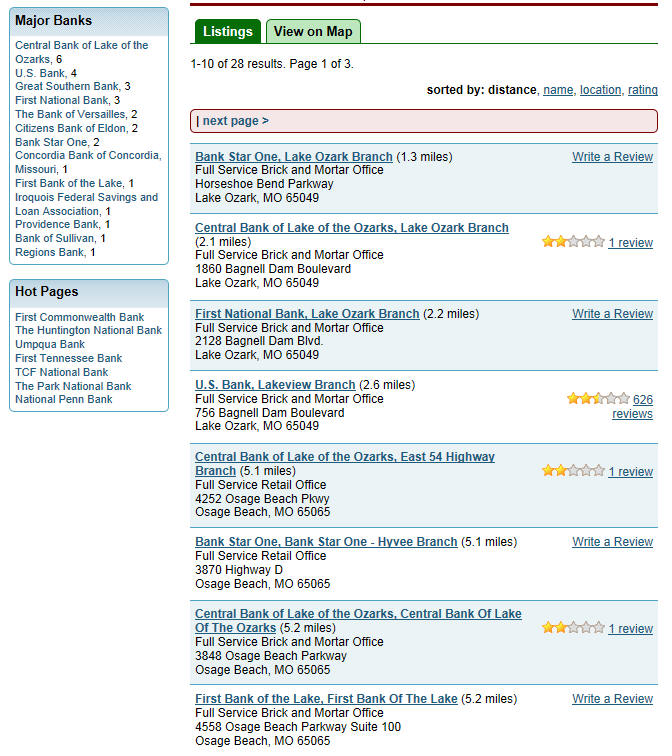The height and width of the screenshot is (756, 672).
Task: Sort results by name
Action: point(558,90)
